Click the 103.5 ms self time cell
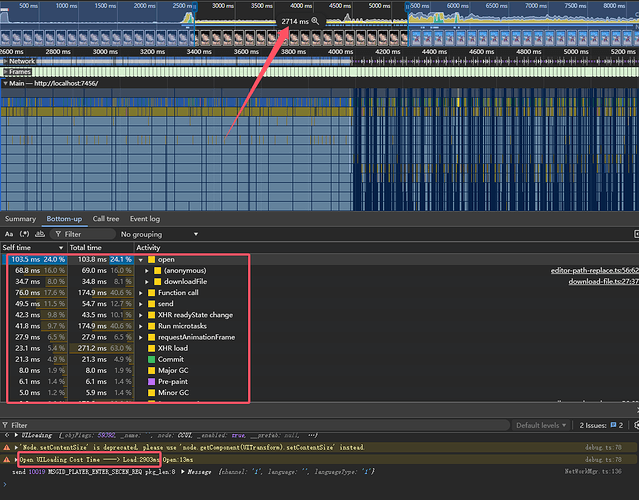Viewport: 639px width, 500px height. 34,260
